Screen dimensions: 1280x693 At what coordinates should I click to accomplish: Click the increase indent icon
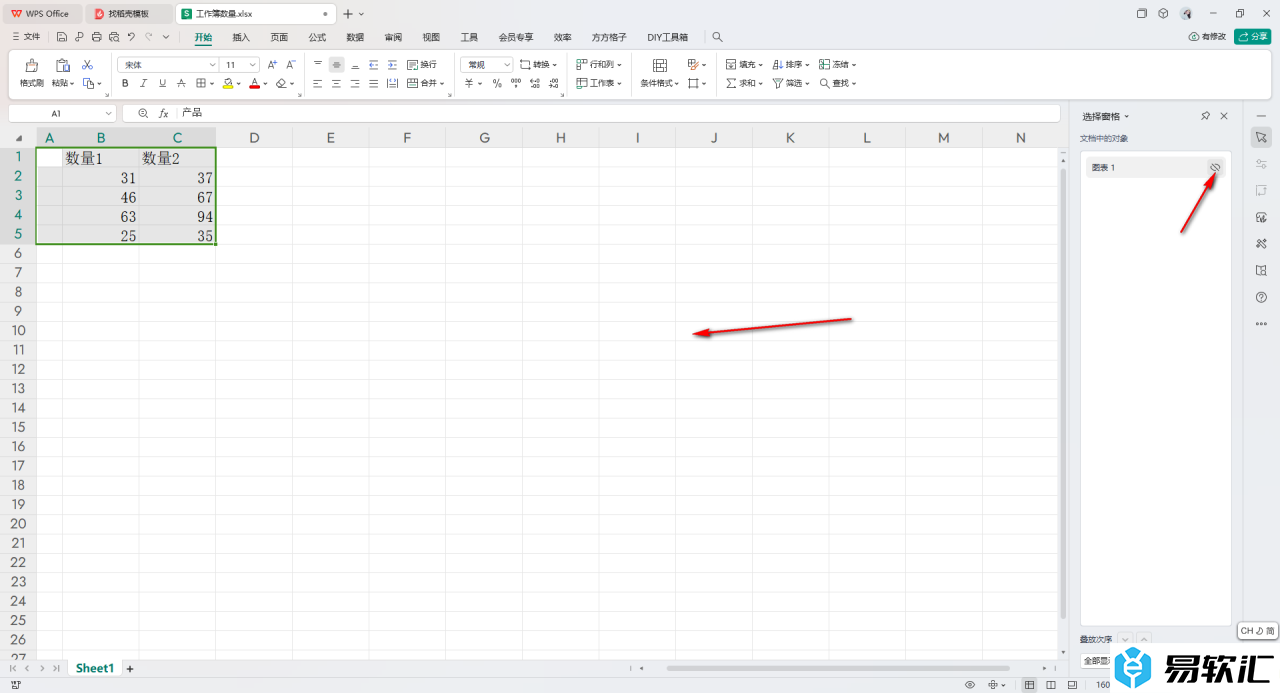click(392, 64)
